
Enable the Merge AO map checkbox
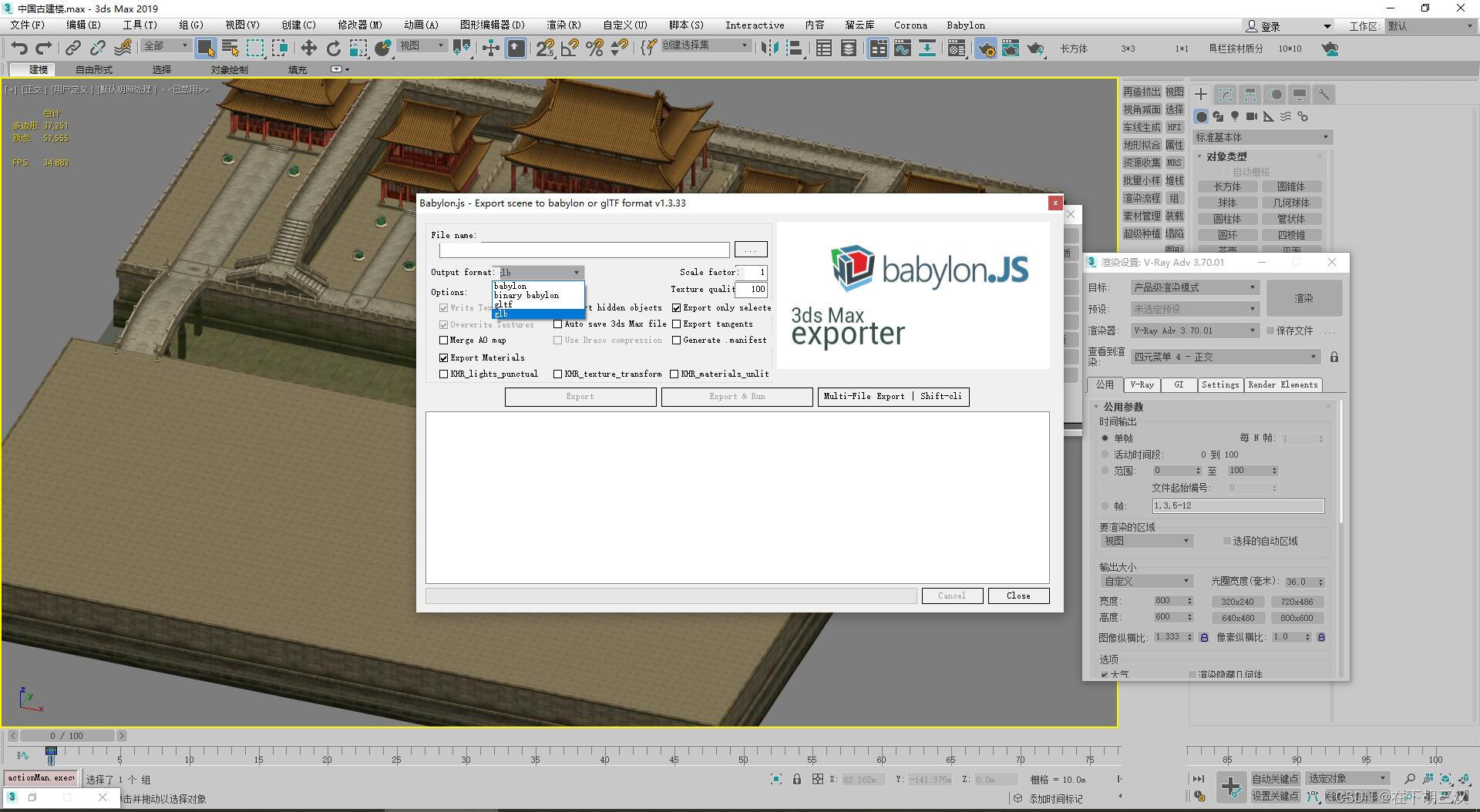click(x=444, y=340)
